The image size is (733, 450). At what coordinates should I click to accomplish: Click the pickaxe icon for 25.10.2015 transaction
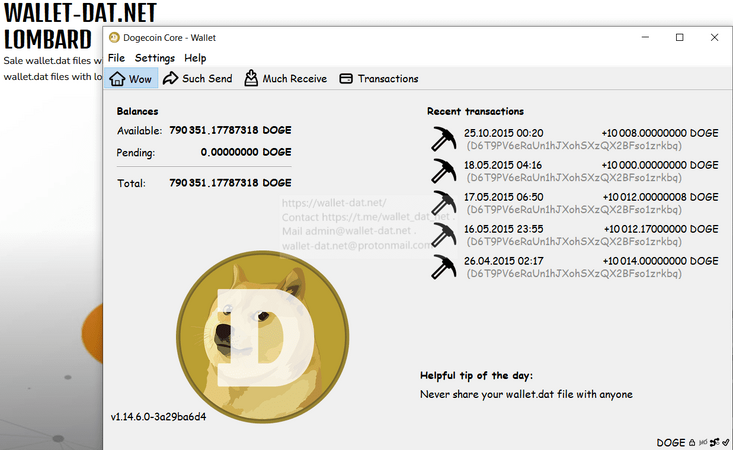point(443,139)
